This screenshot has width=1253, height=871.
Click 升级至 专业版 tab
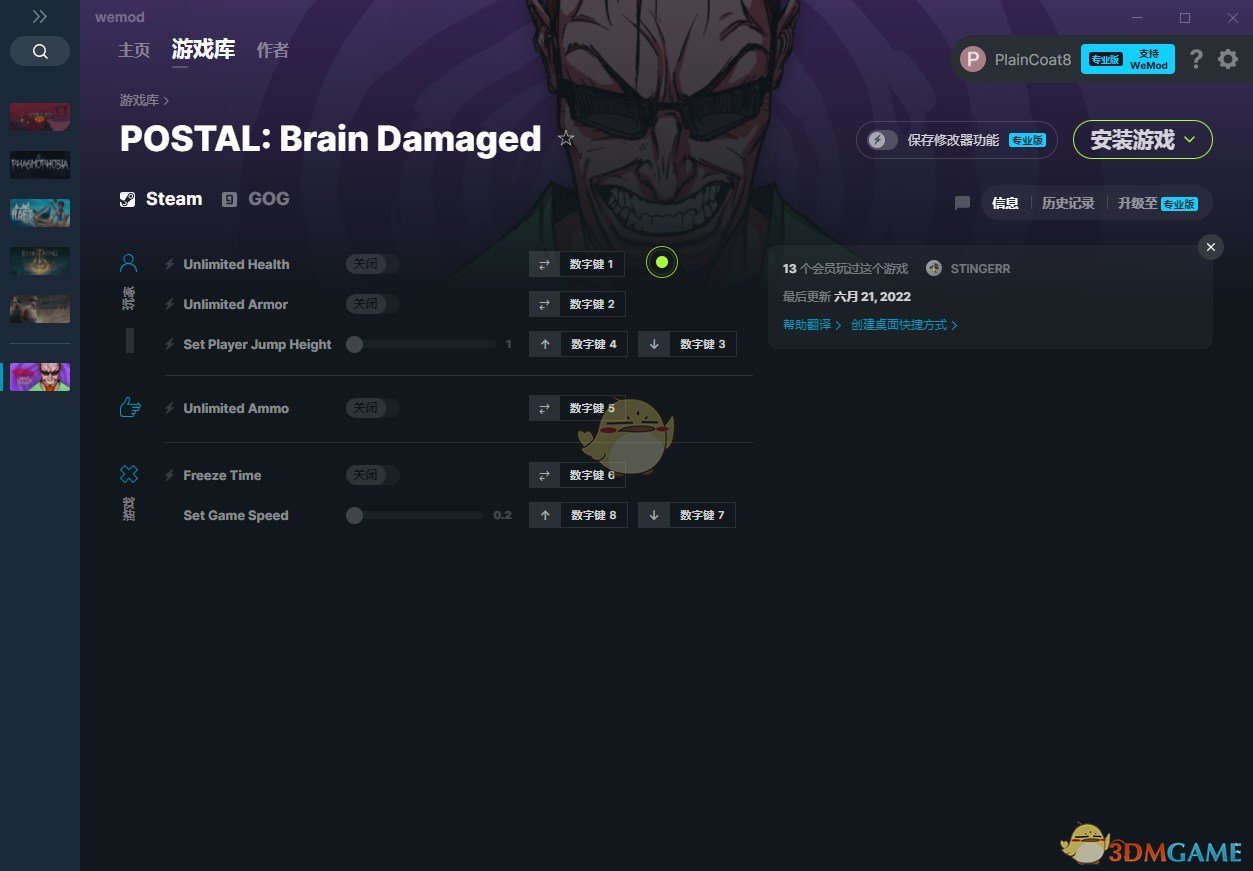[x=1157, y=203]
